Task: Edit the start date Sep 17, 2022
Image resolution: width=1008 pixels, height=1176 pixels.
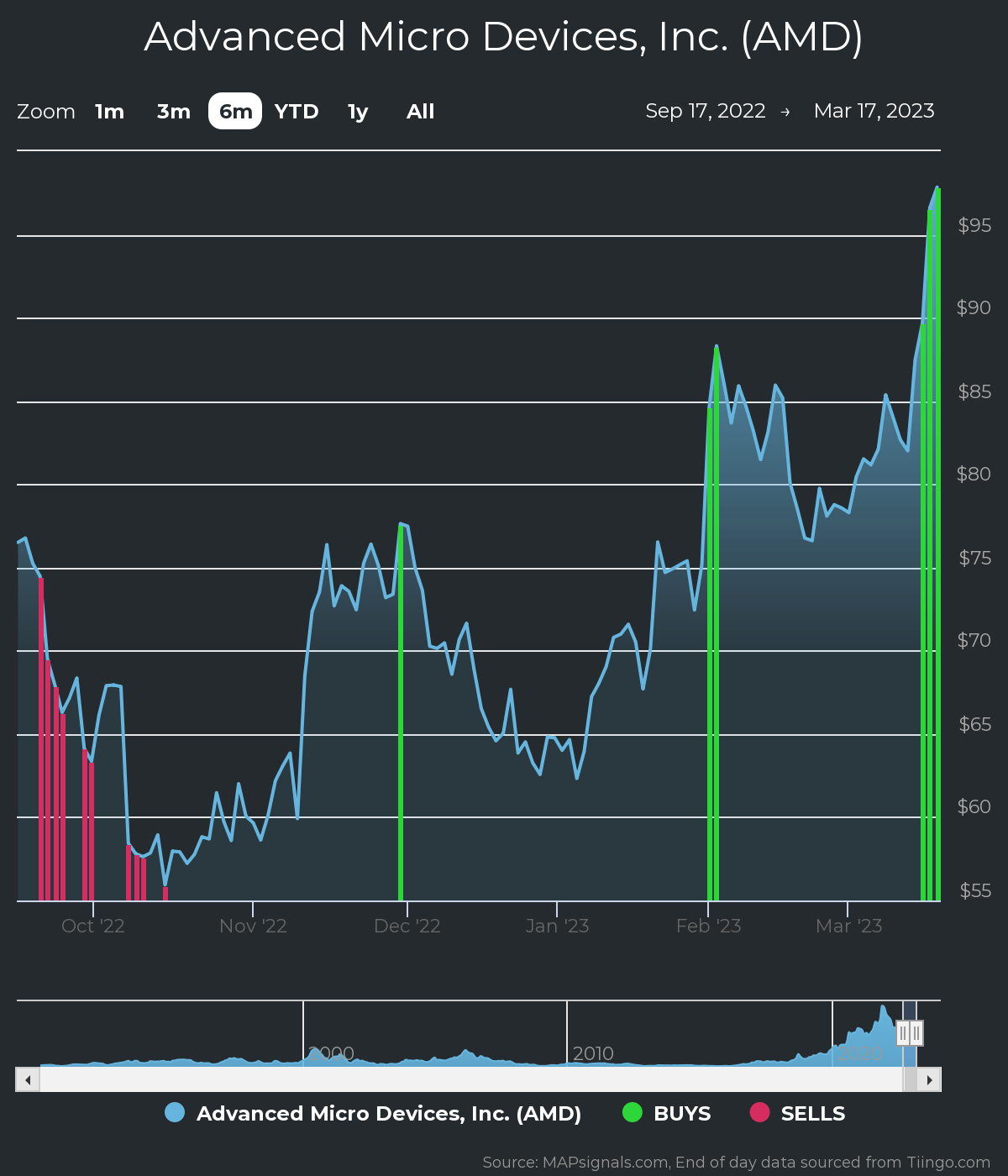Action: click(706, 111)
